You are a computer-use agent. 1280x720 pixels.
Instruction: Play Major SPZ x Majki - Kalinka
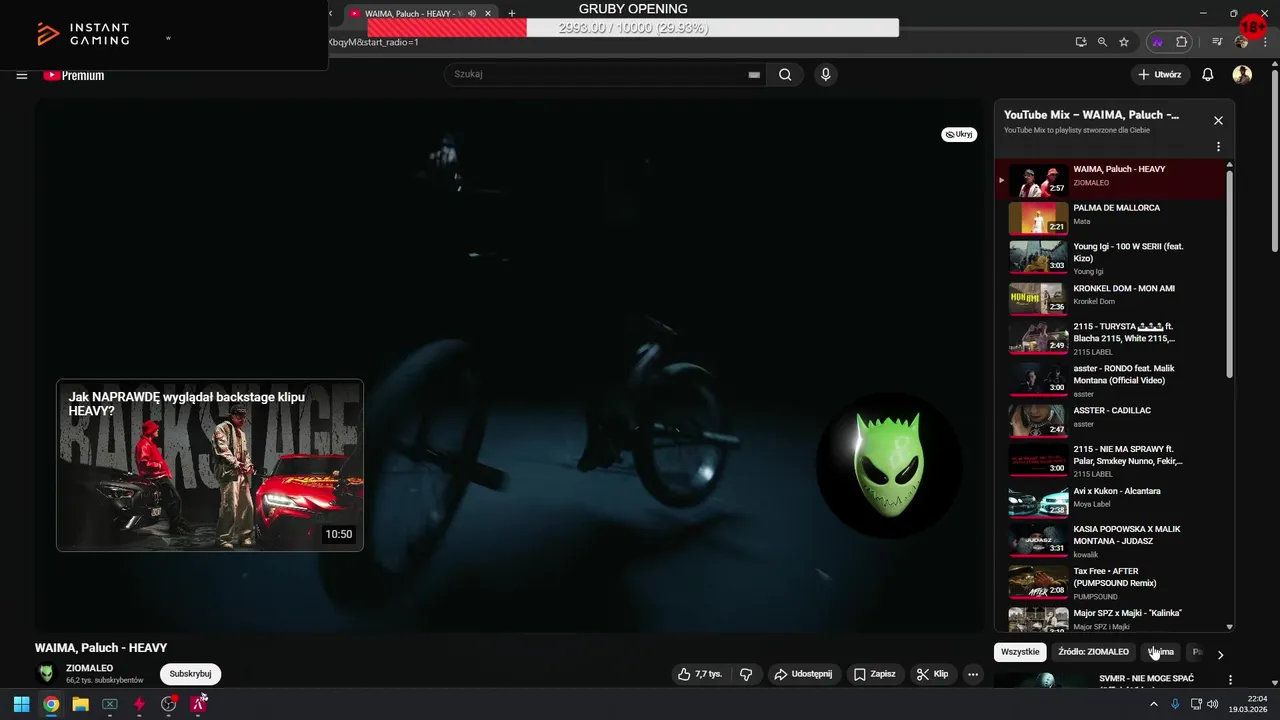point(1110,619)
